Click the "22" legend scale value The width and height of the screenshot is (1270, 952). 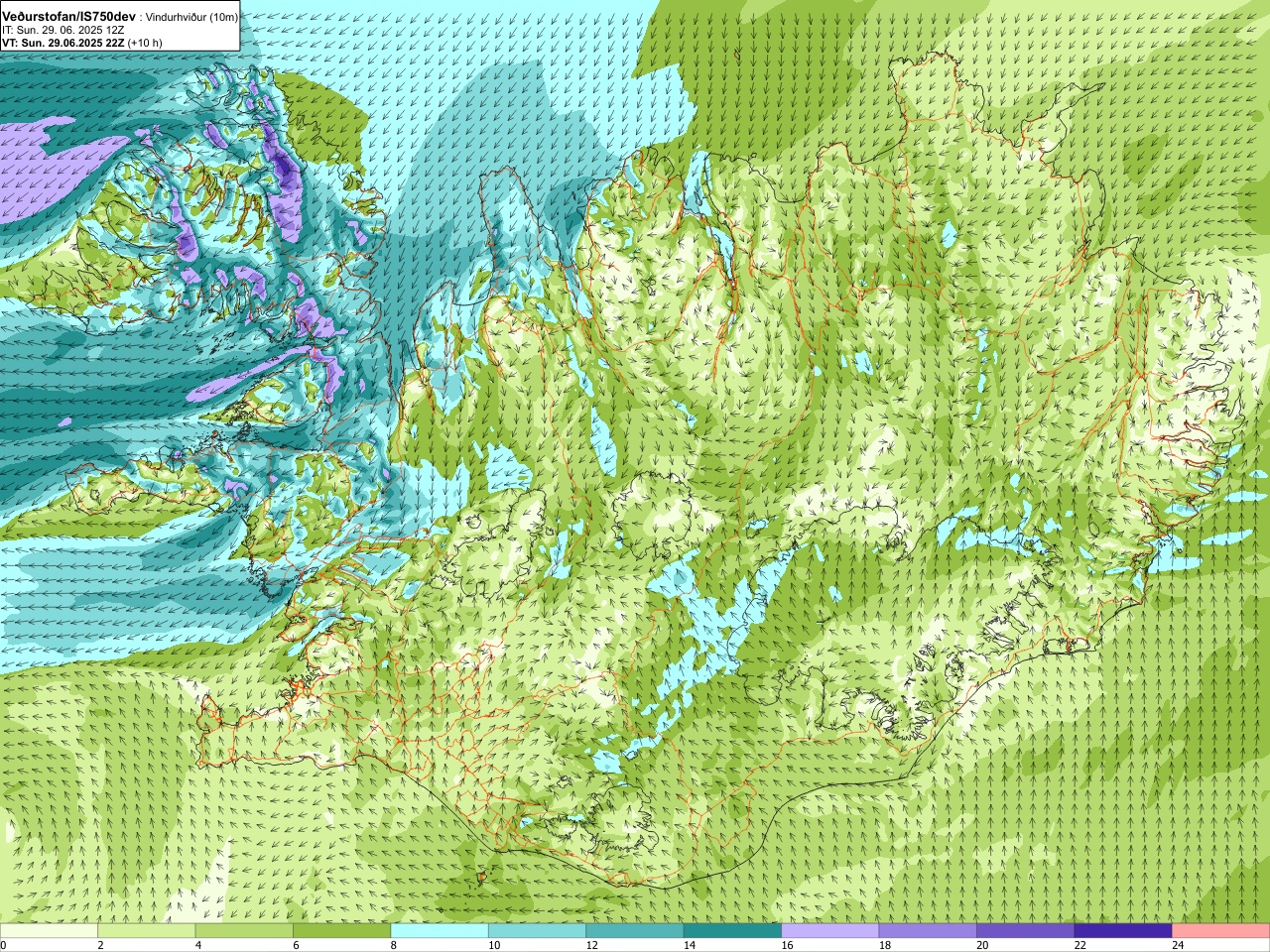coord(1079,945)
